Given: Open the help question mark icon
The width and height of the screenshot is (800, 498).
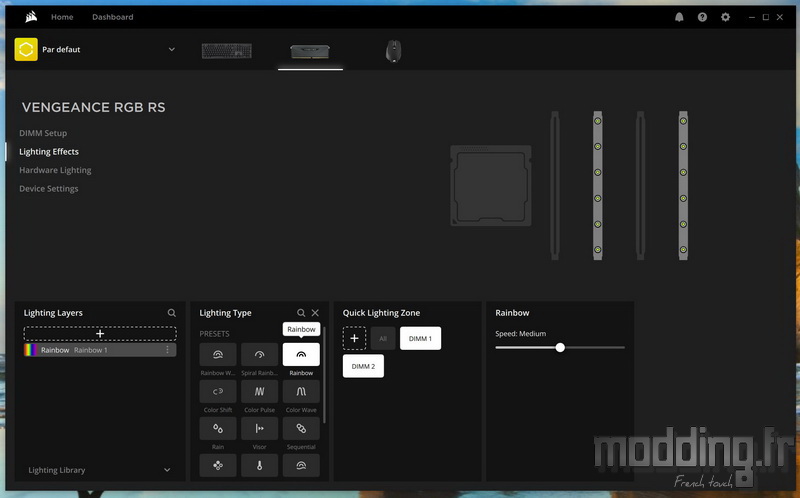Looking at the screenshot, I should click(x=702, y=17).
